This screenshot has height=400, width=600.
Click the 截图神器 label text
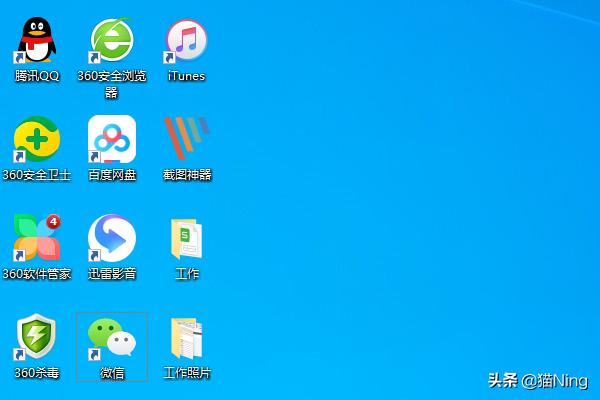point(187,175)
